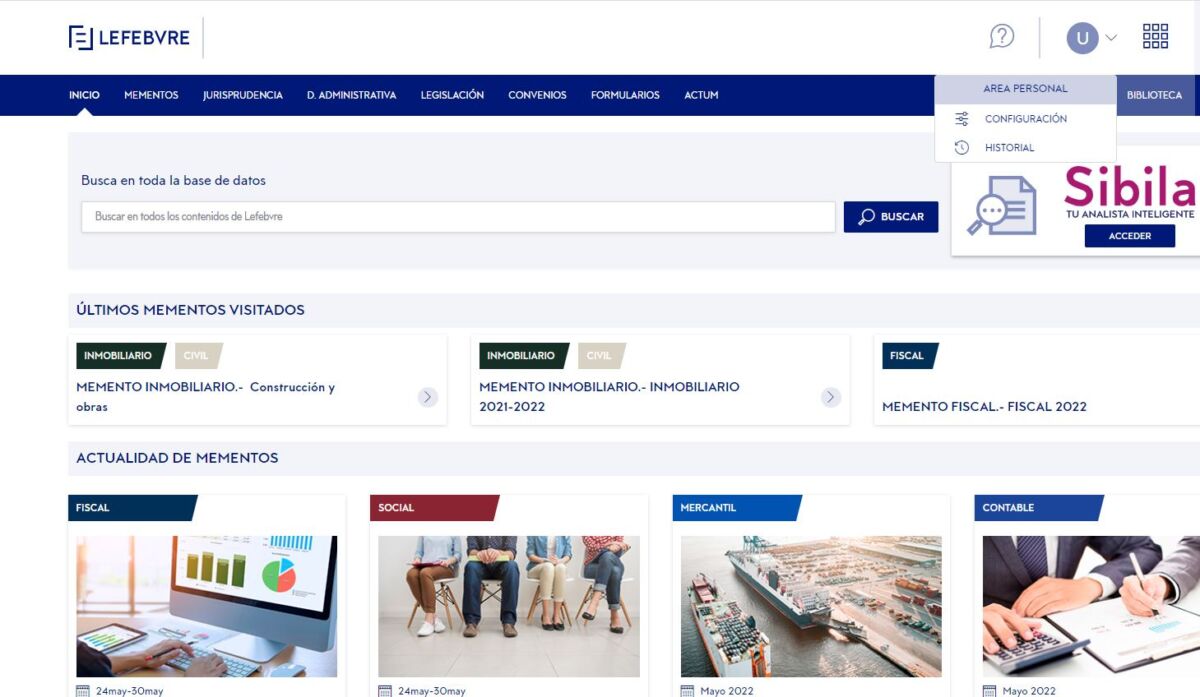Click calendar icon under Fiscal news card
This screenshot has height=697, width=1200.
(83, 690)
